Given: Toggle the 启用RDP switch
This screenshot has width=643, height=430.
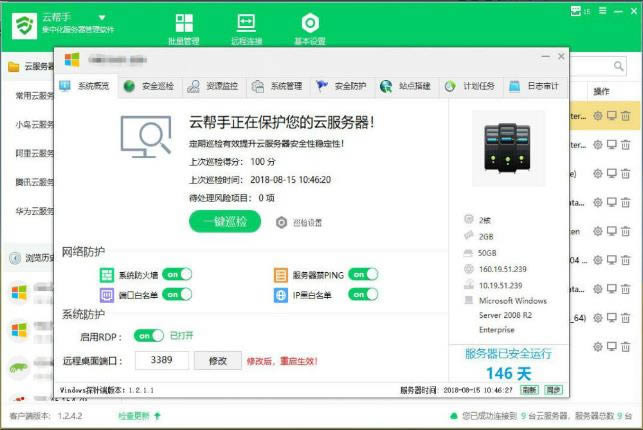Looking at the screenshot, I should 149,336.
